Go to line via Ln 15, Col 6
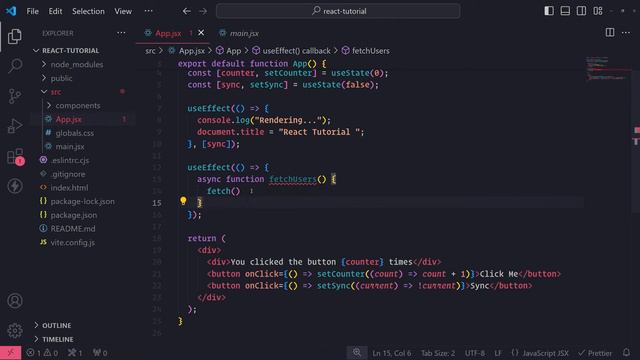 (391, 353)
